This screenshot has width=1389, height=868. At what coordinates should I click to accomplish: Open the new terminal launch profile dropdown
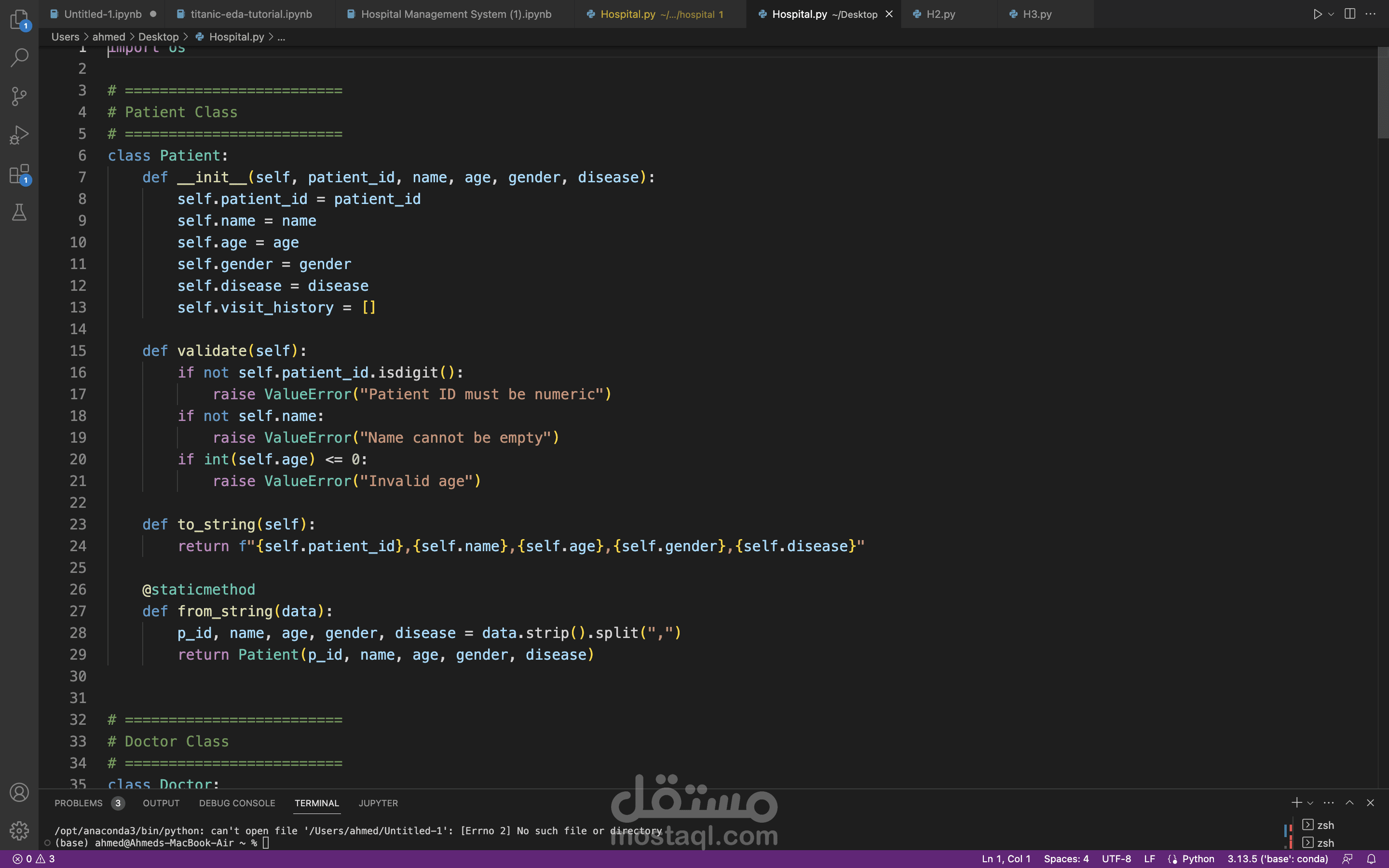coord(1310,803)
